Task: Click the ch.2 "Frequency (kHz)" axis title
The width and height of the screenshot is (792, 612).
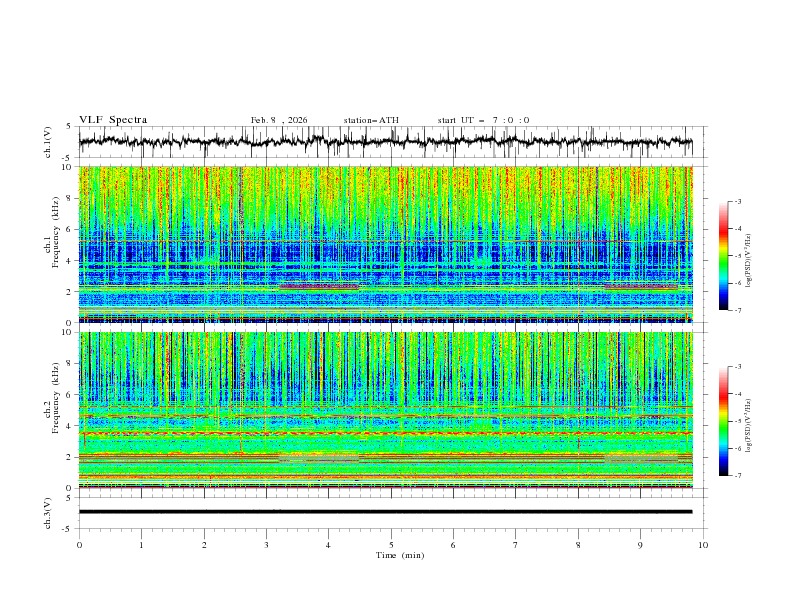Action: (x=56, y=398)
